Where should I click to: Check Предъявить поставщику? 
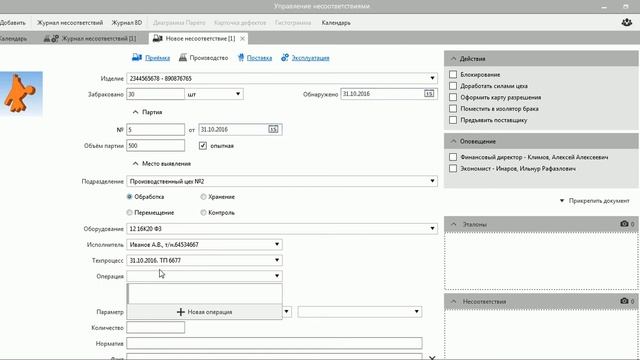[x=453, y=120]
